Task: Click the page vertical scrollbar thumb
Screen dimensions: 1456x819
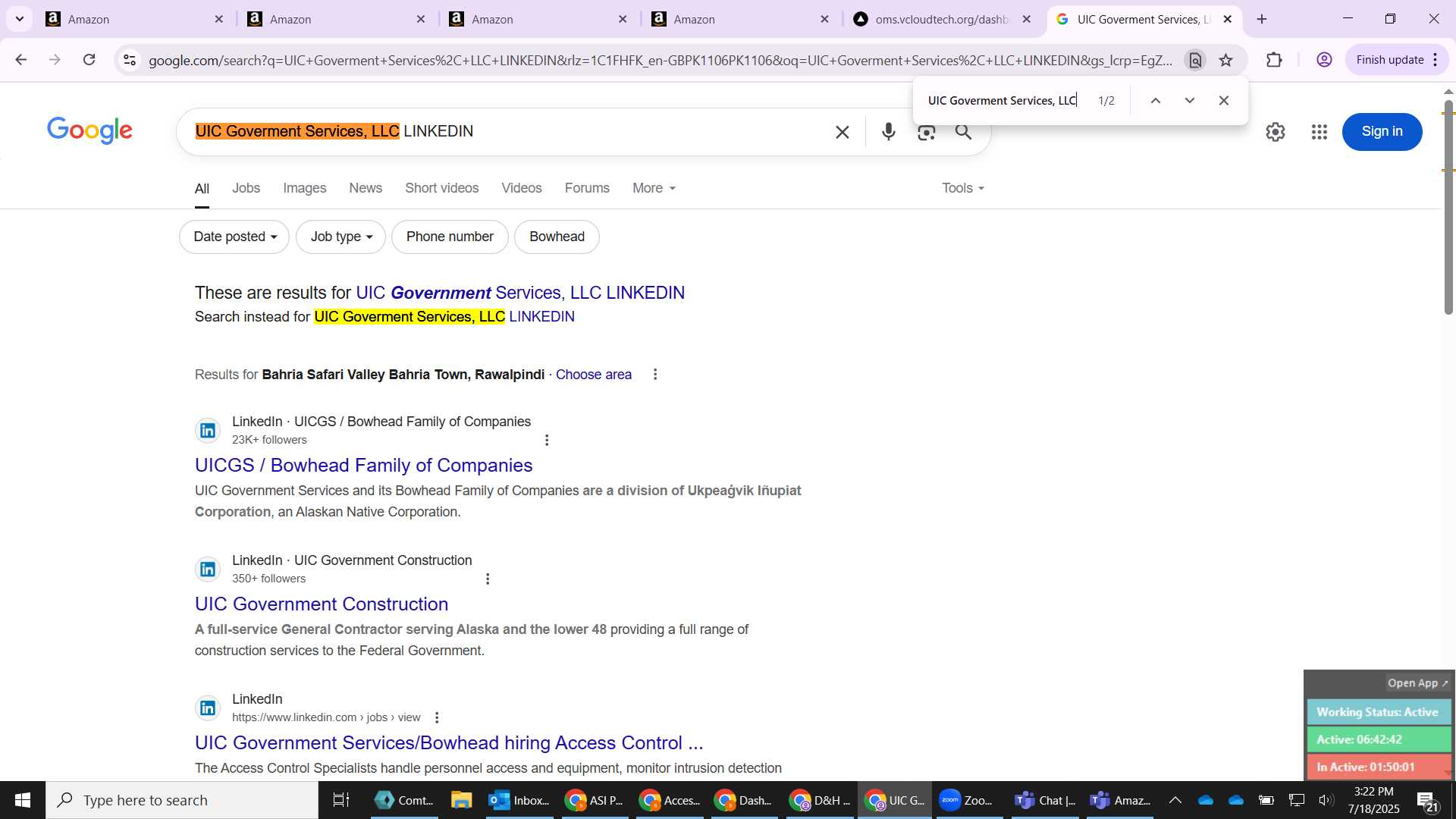Action: pos(1448,206)
